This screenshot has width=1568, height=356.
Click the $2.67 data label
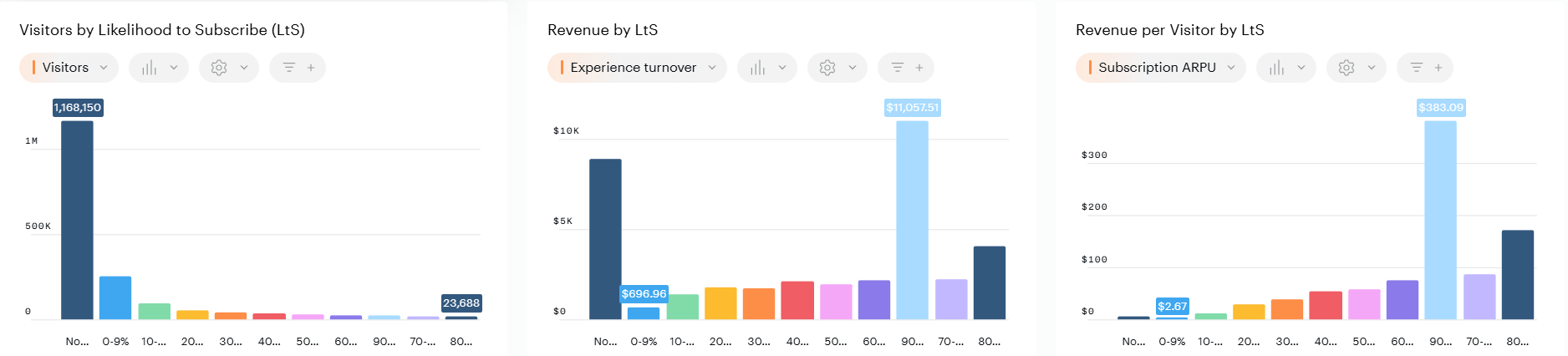[x=1172, y=307]
